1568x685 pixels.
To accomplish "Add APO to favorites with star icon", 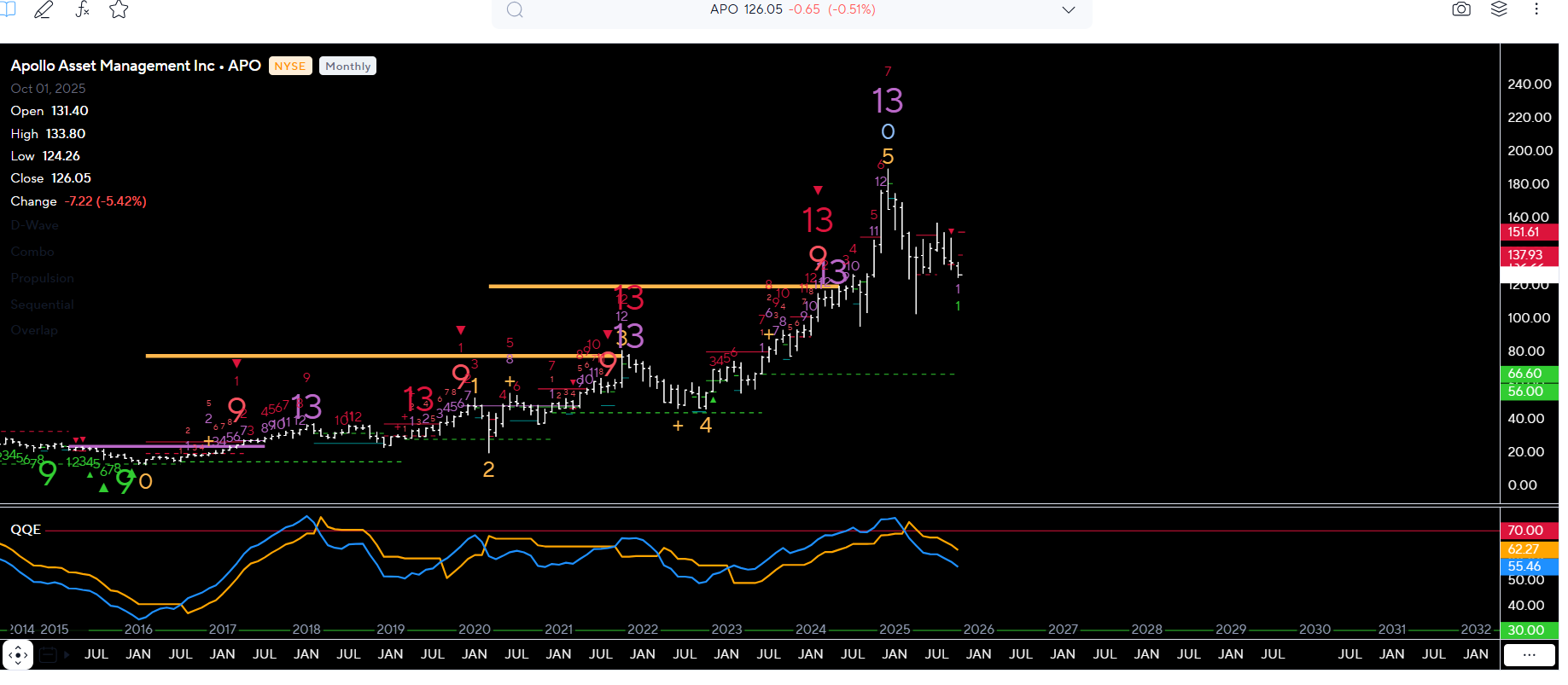I will [119, 9].
